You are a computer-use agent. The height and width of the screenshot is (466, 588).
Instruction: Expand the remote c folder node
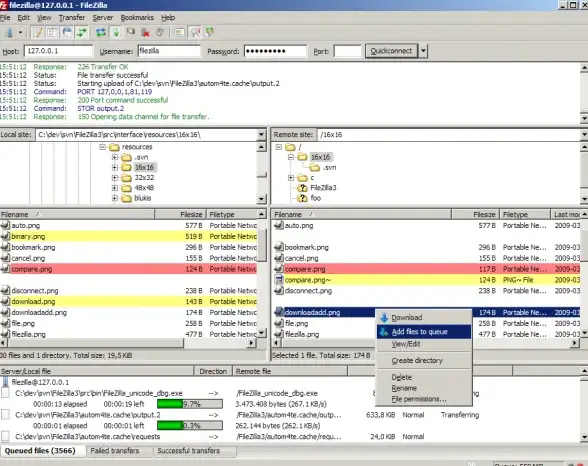[x=291, y=178]
